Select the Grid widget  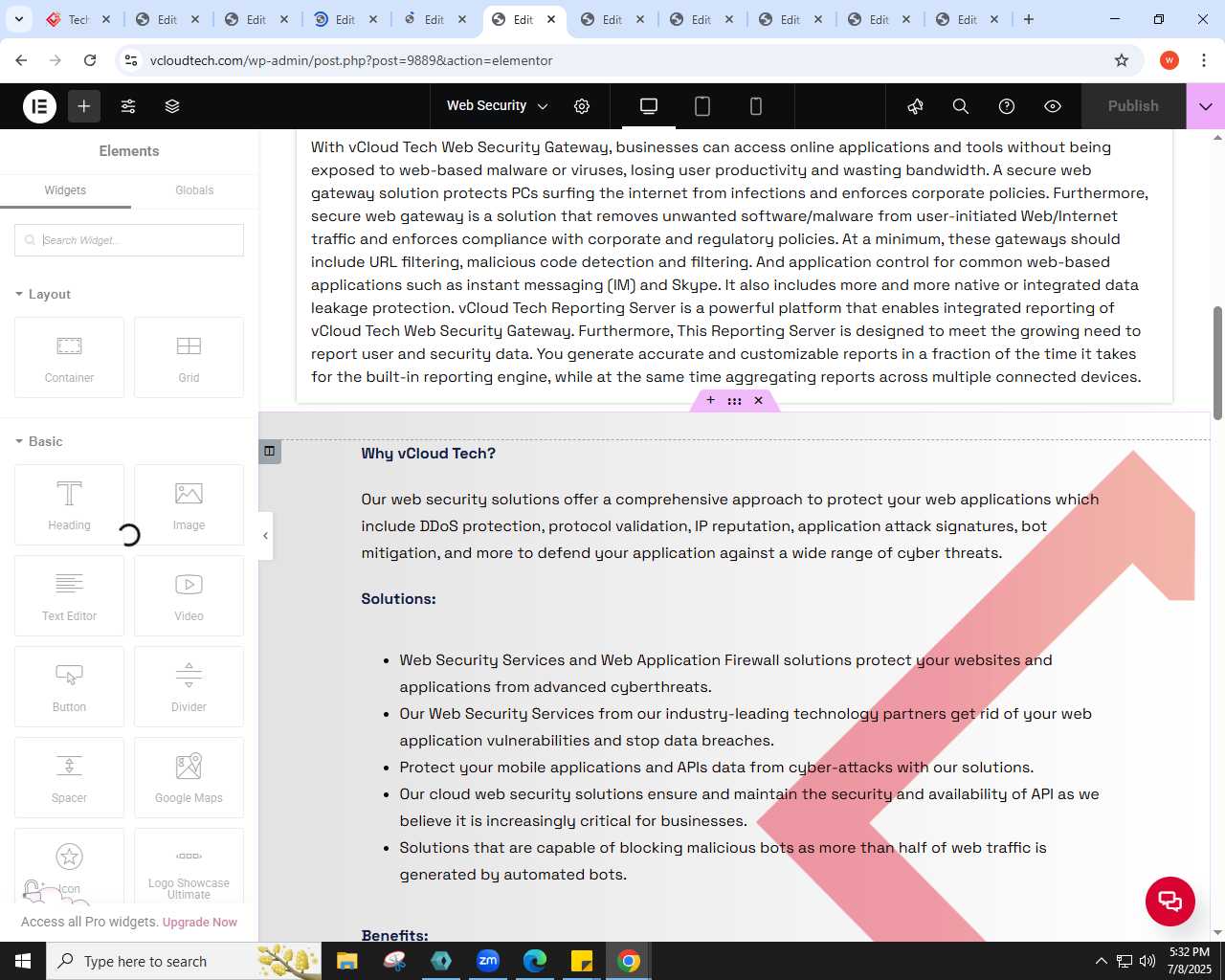(x=189, y=357)
